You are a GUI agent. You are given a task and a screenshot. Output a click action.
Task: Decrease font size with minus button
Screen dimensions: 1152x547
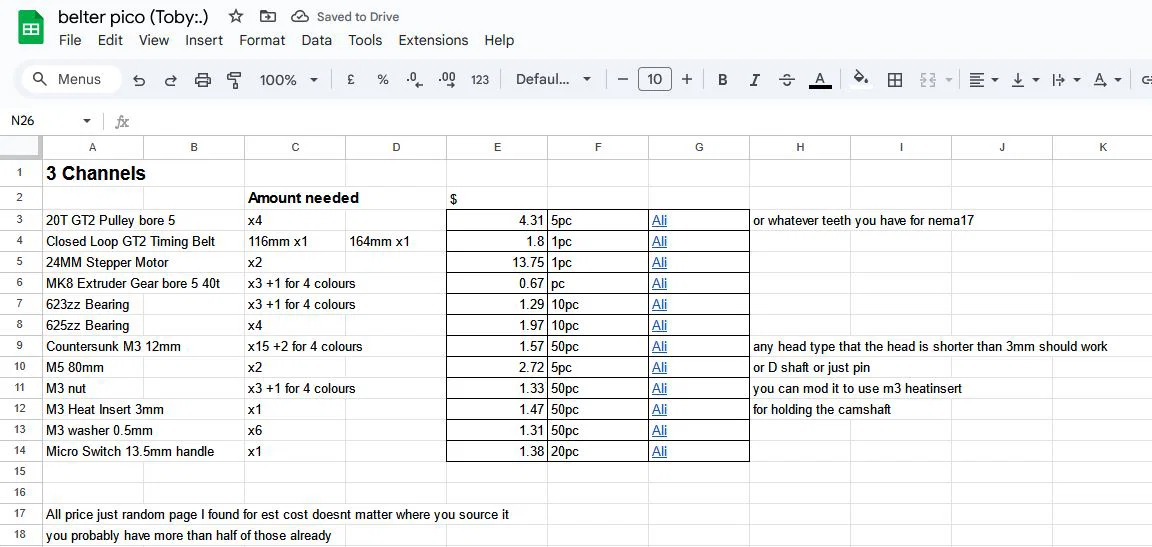[x=623, y=79]
